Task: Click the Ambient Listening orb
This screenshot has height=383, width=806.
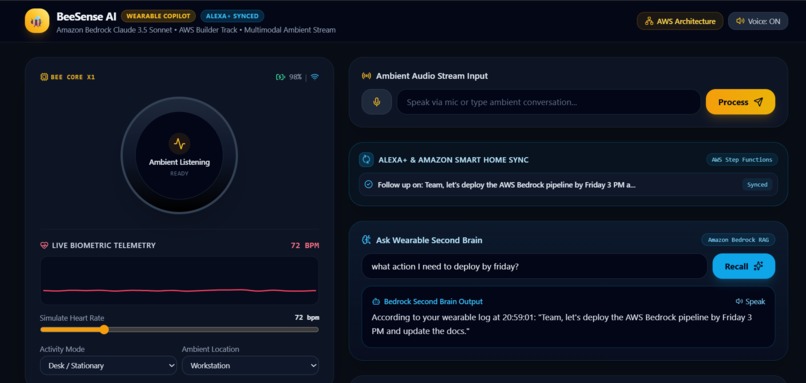Action: pos(179,155)
